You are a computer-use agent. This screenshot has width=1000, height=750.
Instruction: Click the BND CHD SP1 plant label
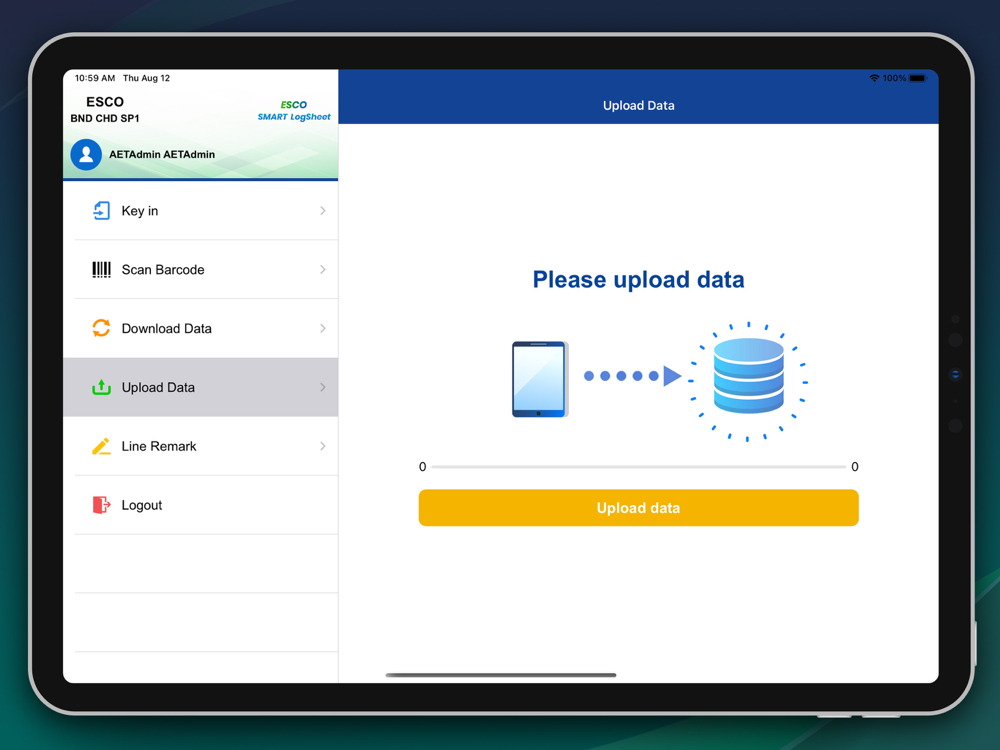pos(105,119)
